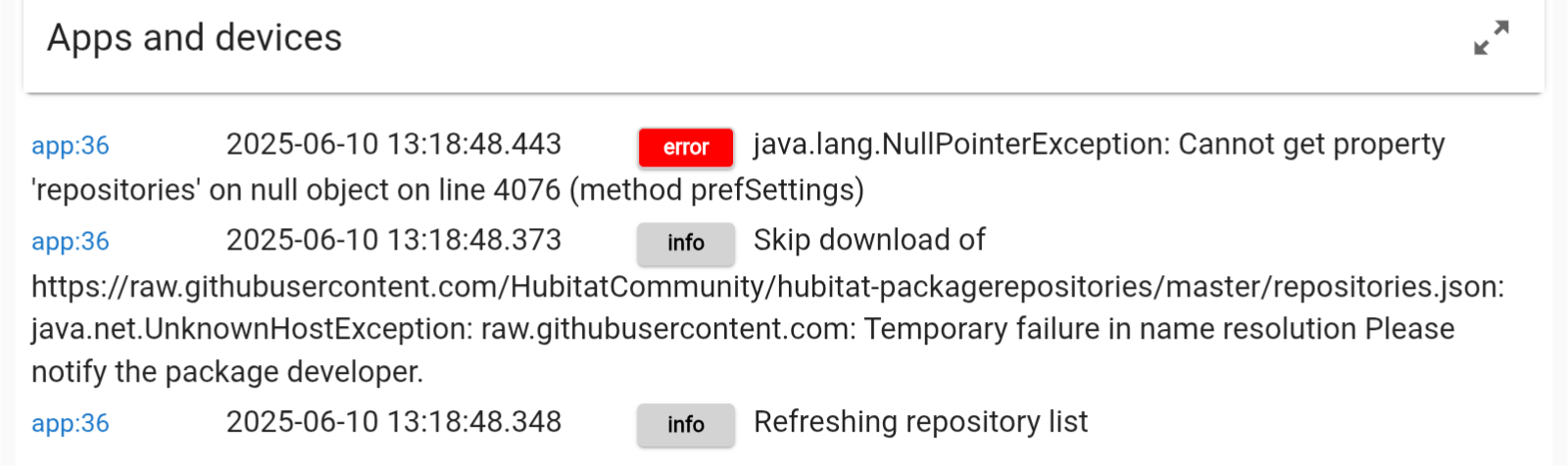Open app:36 link on the error entry
Image resolution: width=1568 pixels, height=466 pixels.
point(71,146)
